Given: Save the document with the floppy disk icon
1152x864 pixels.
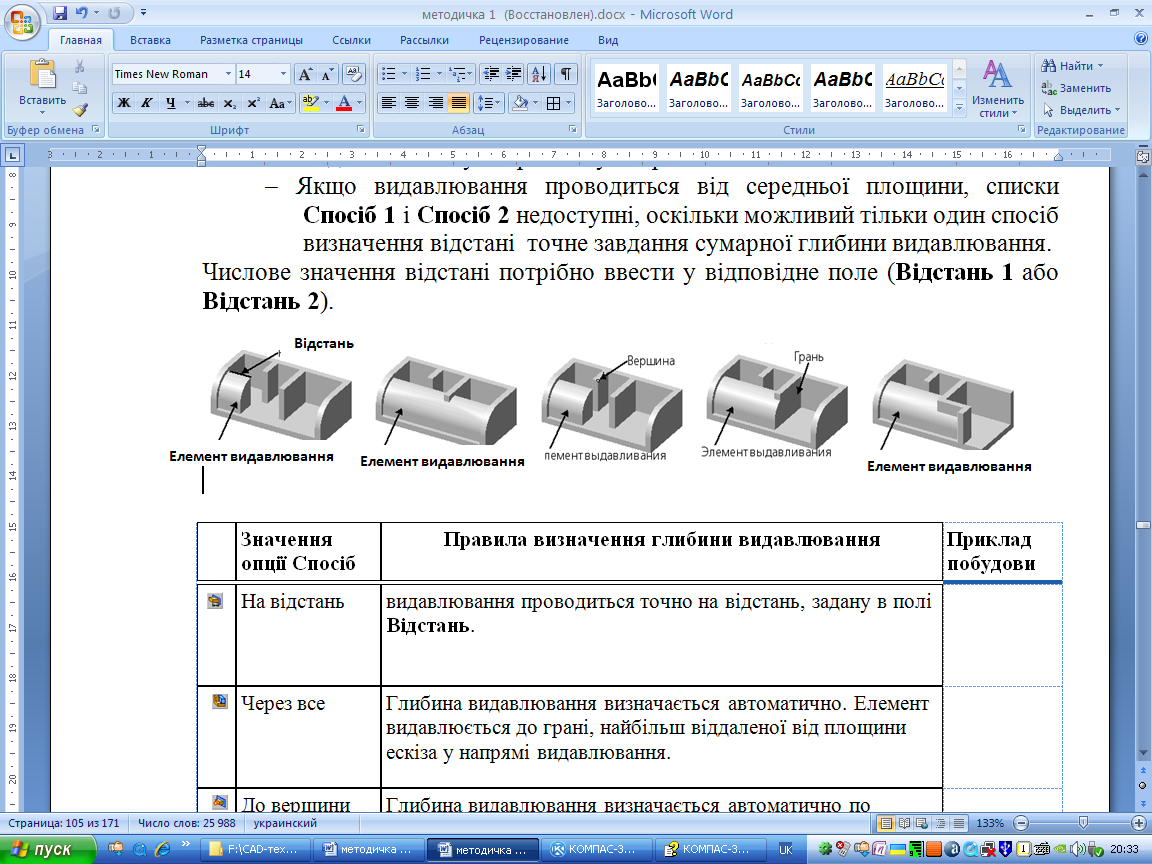Looking at the screenshot, I should [x=60, y=13].
